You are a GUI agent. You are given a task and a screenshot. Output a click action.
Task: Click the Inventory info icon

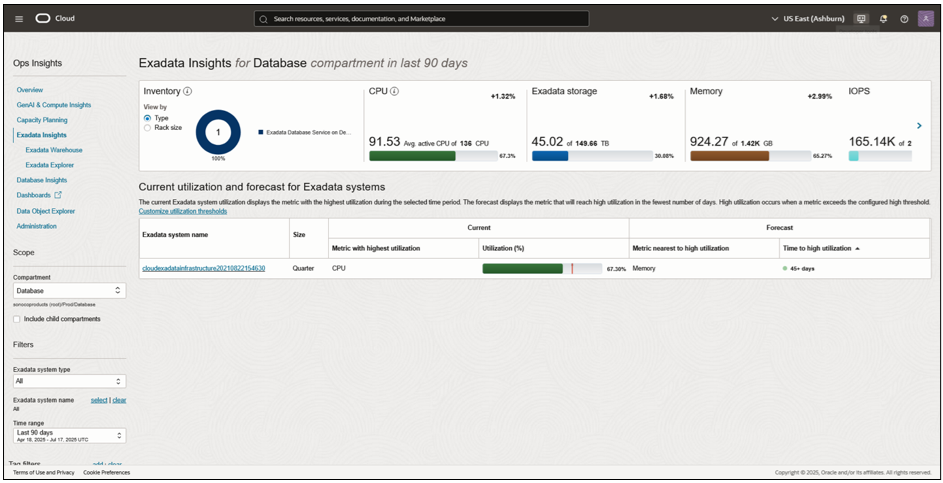[x=187, y=91]
